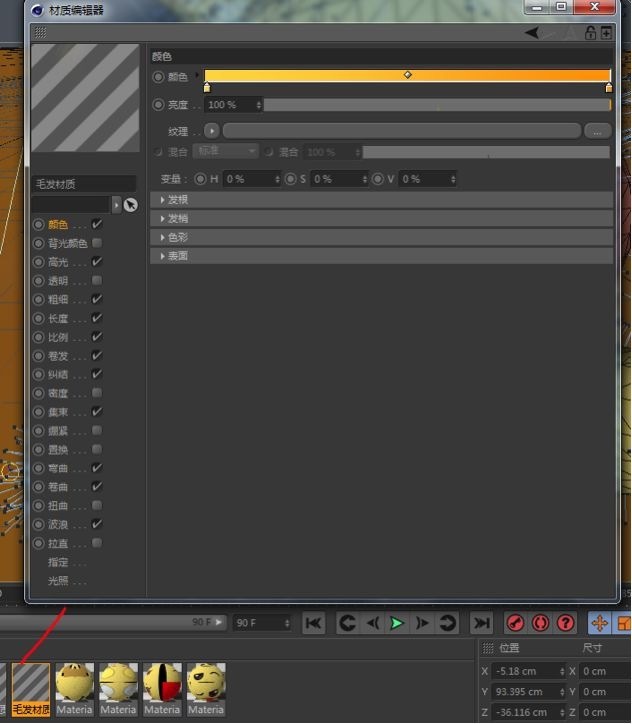This screenshot has height=724, width=632.
Task: Jump to the start of the timeline
Action: tap(314, 623)
